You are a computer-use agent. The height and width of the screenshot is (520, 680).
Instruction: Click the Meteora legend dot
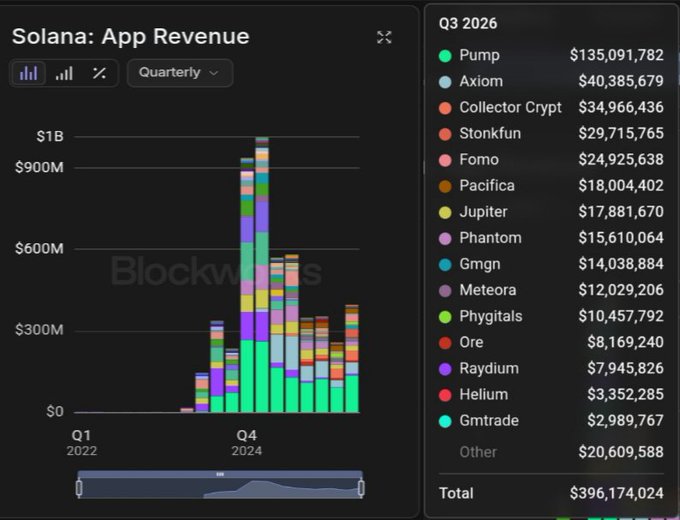[x=445, y=291]
